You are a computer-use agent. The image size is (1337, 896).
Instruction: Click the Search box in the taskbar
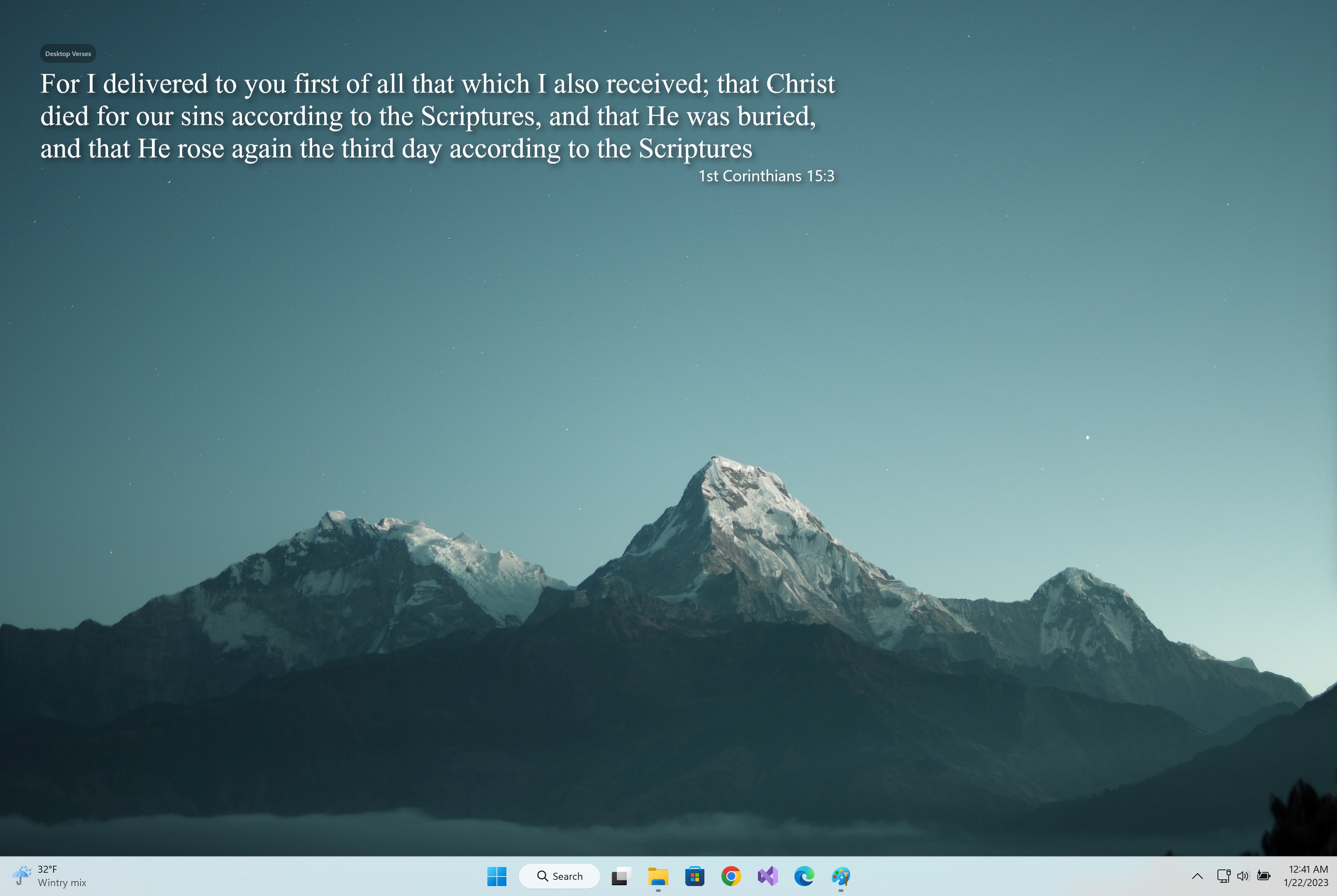(x=560, y=875)
